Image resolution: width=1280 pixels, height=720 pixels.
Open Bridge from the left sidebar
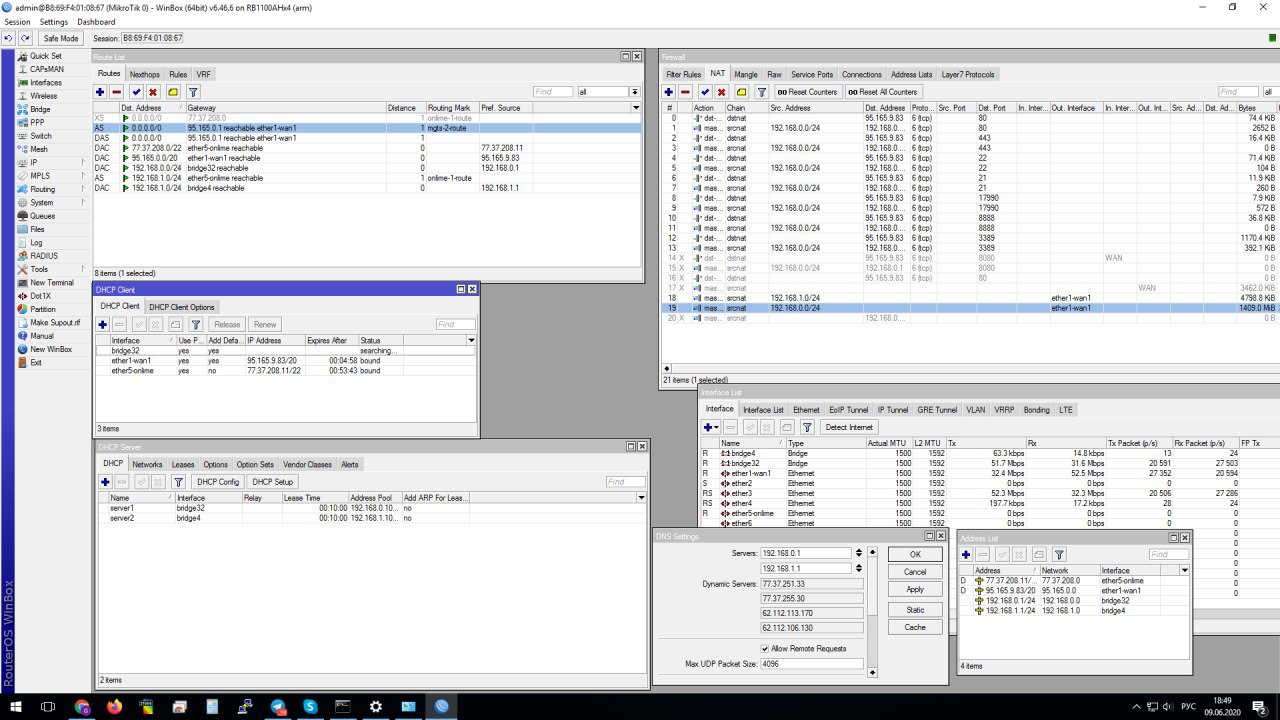(x=40, y=109)
